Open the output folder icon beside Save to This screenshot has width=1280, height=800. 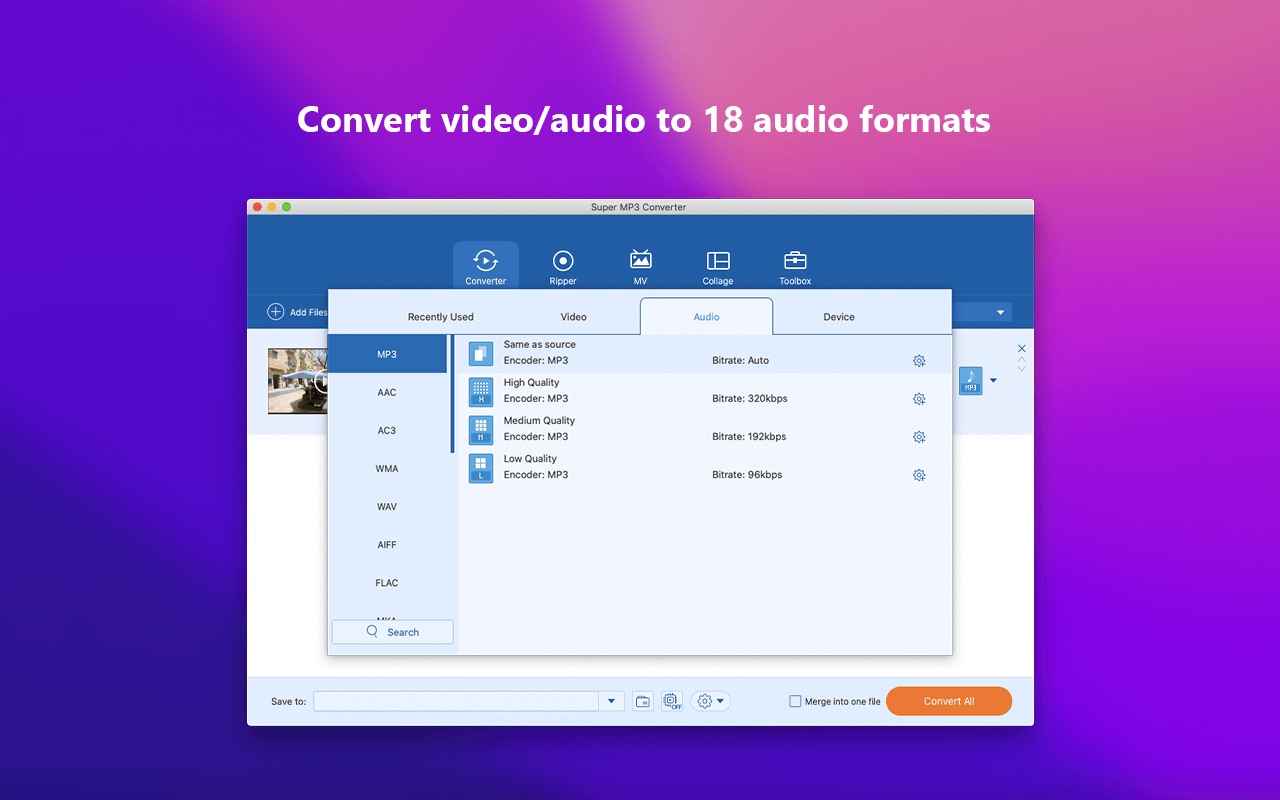point(643,702)
